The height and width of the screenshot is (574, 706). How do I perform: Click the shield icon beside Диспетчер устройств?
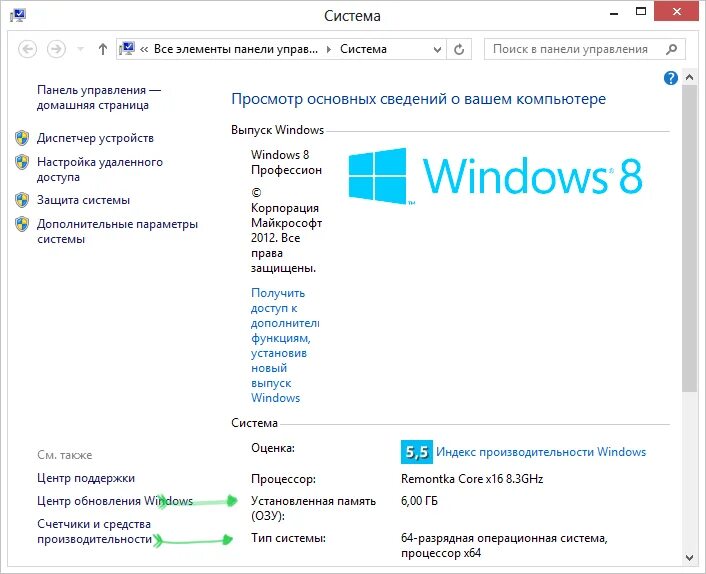(22, 138)
